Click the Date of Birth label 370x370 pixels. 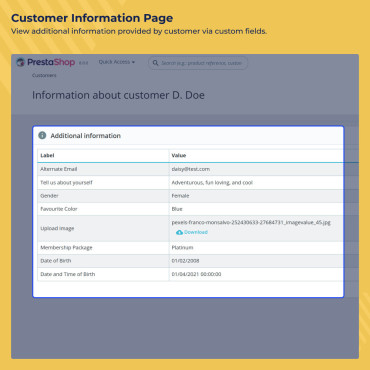(x=56, y=261)
